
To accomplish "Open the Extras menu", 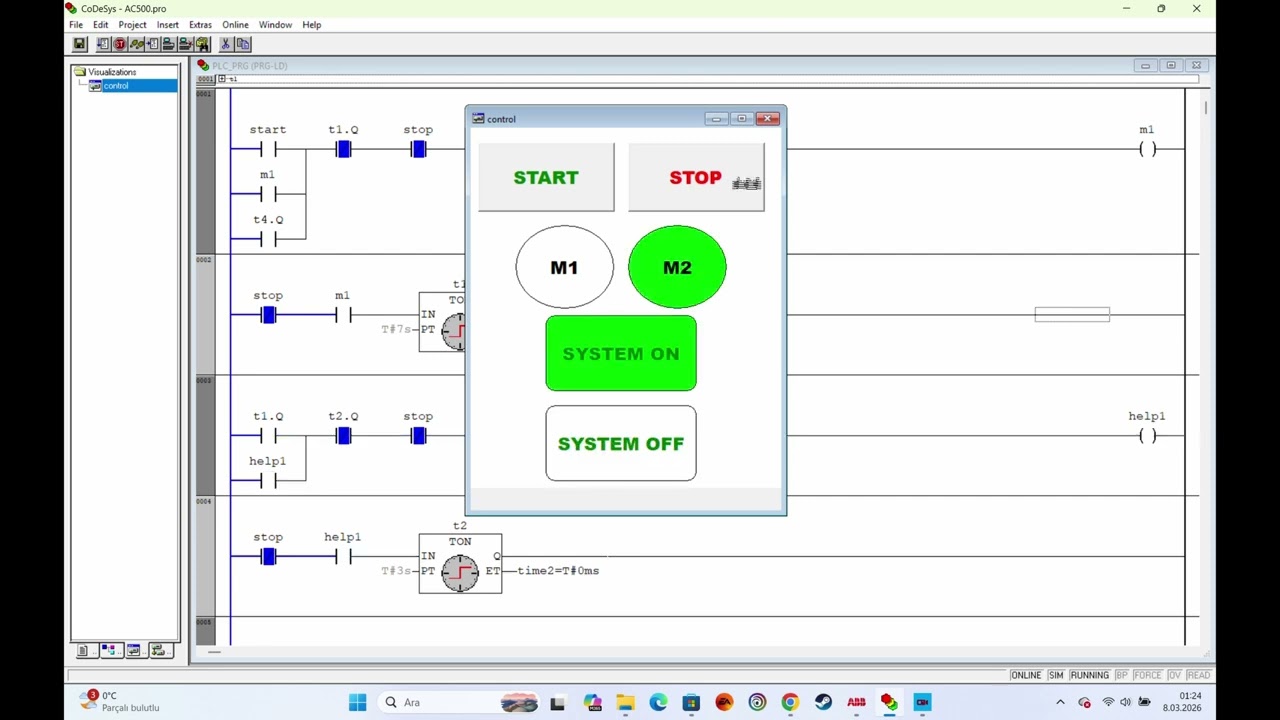I will [200, 25].
